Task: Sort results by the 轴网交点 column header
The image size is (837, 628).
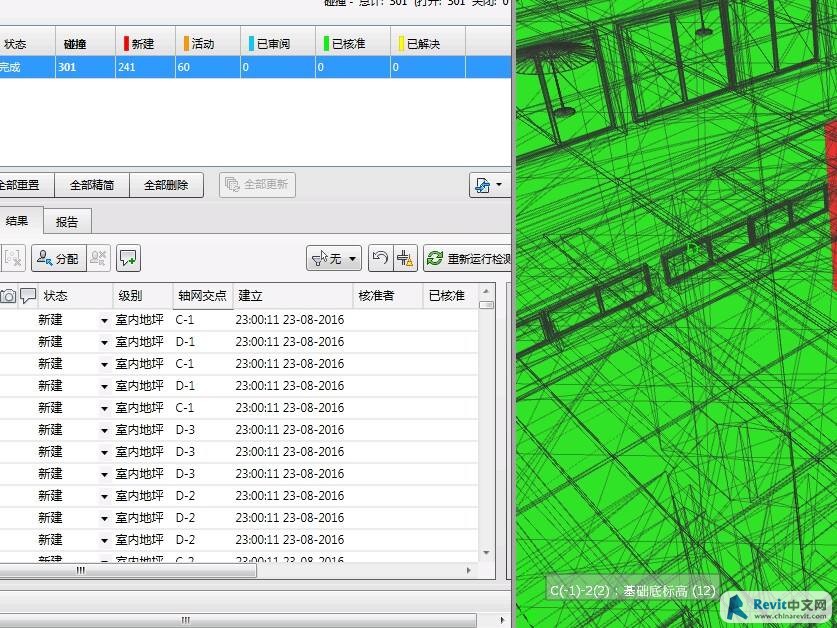Action: 202,296
